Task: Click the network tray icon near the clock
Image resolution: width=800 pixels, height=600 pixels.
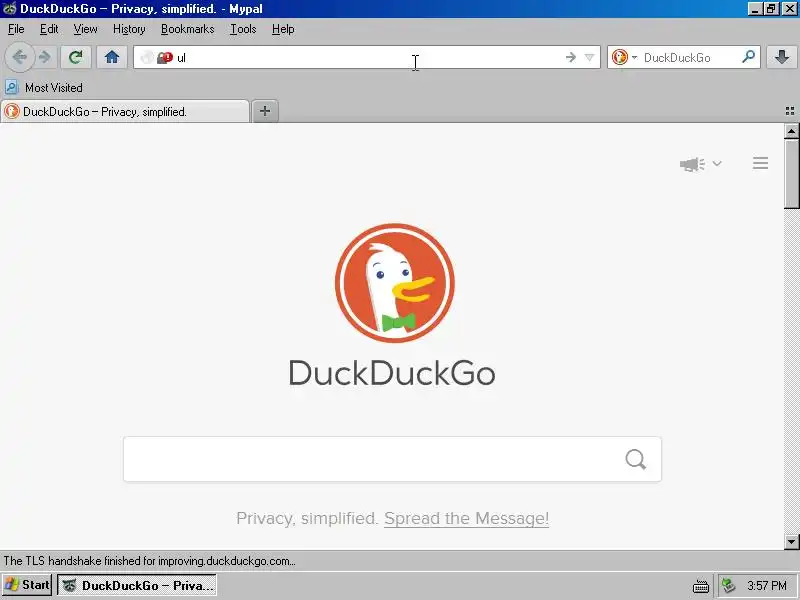Action: (729, 585)
